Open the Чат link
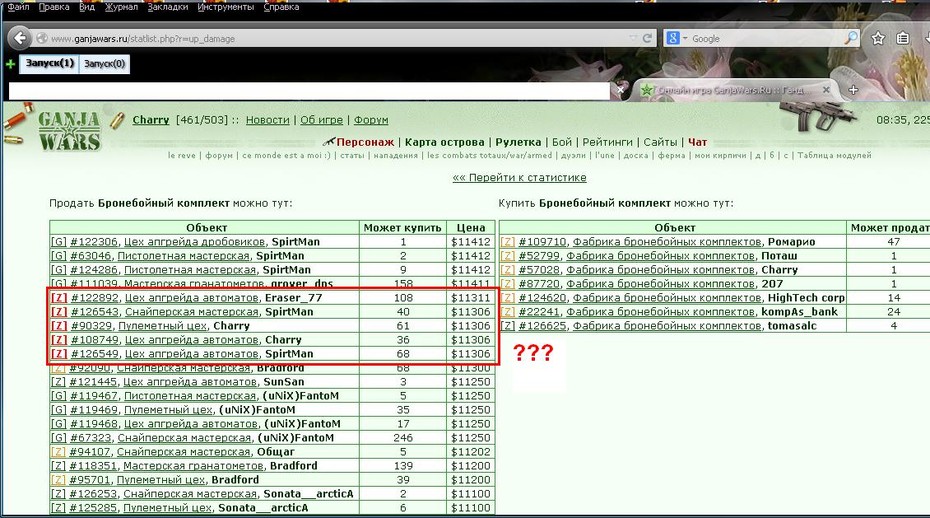Image resolution: width=930 pixels, height=518 pixels. click(698, 142)
